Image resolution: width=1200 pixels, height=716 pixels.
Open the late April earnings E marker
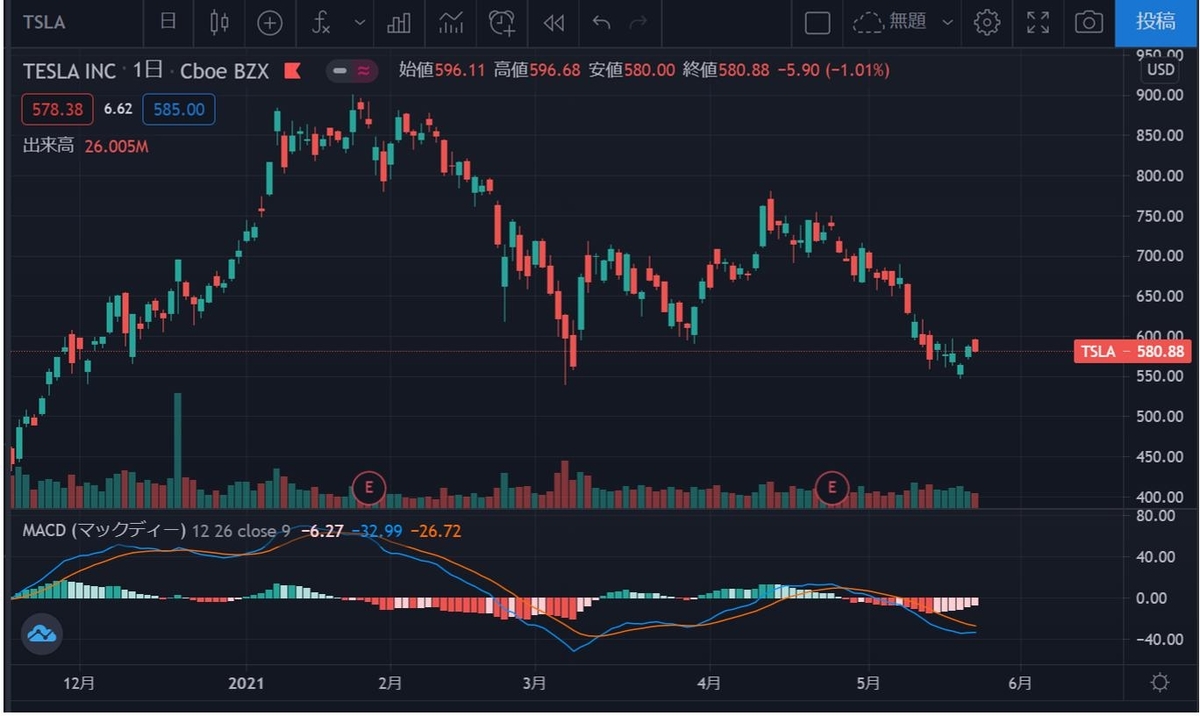pos(831,488)
